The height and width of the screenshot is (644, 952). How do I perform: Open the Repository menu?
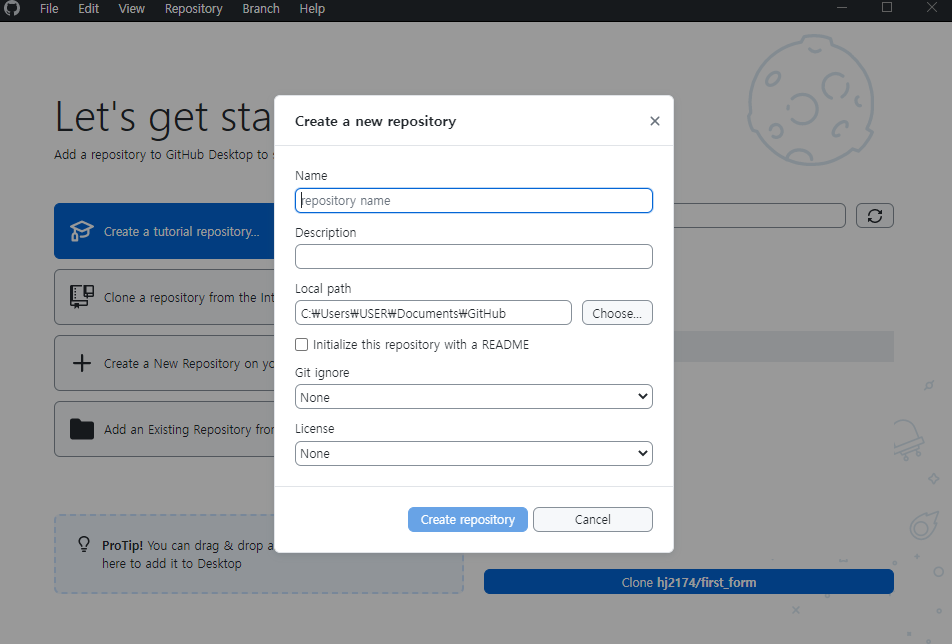194,8
